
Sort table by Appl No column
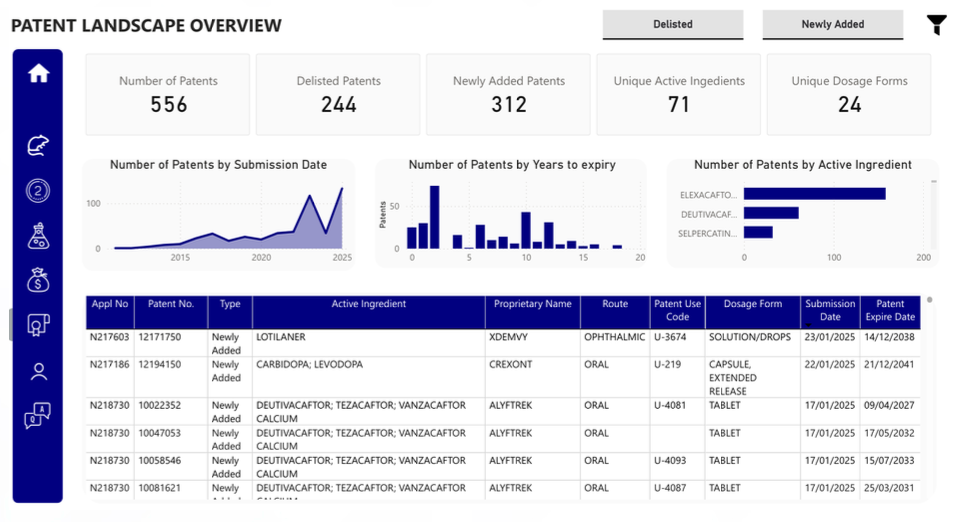[x=110, y=312]
